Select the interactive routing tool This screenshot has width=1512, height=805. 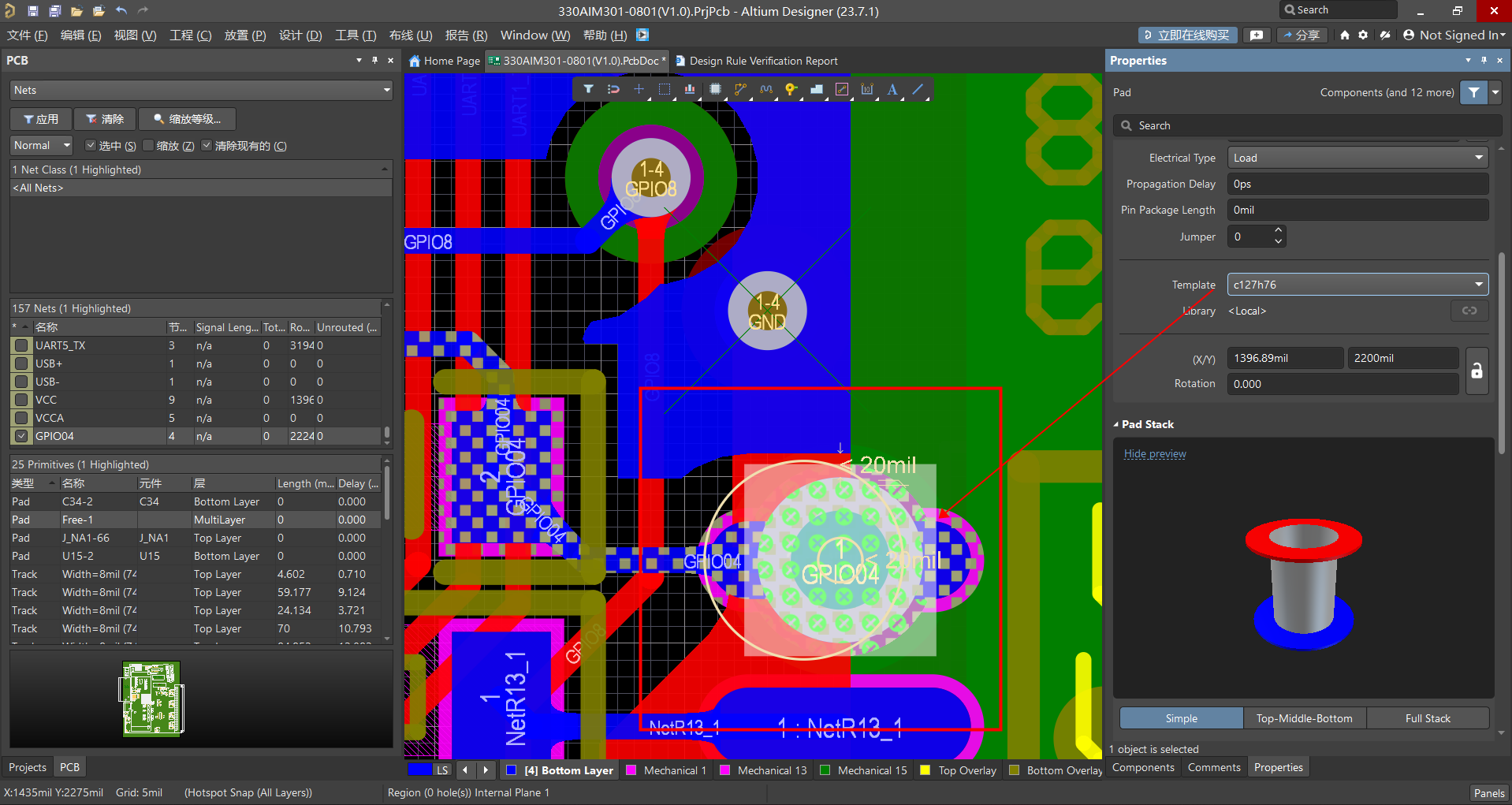point(739,90)
